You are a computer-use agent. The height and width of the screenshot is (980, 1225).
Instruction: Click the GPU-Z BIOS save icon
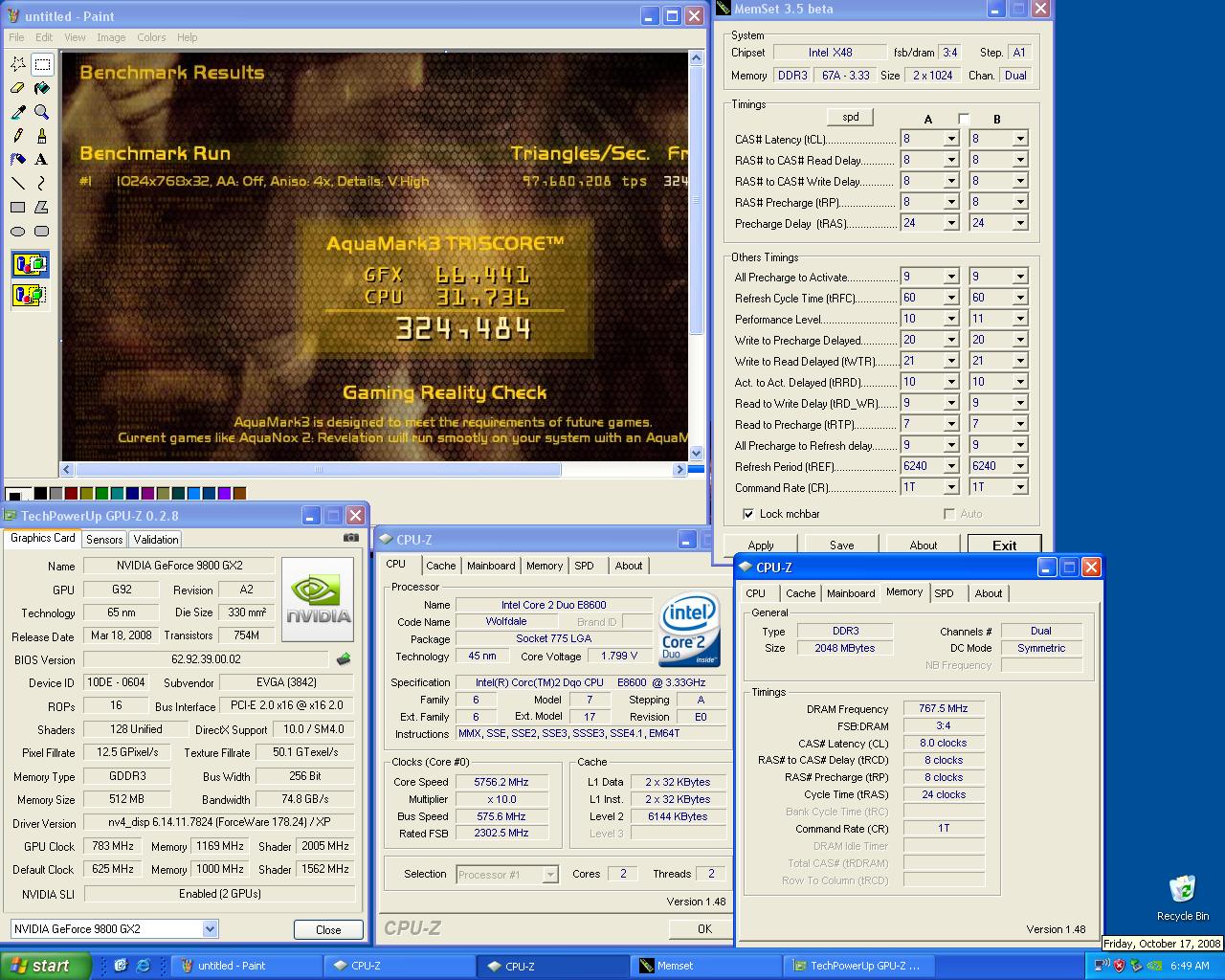344,659
